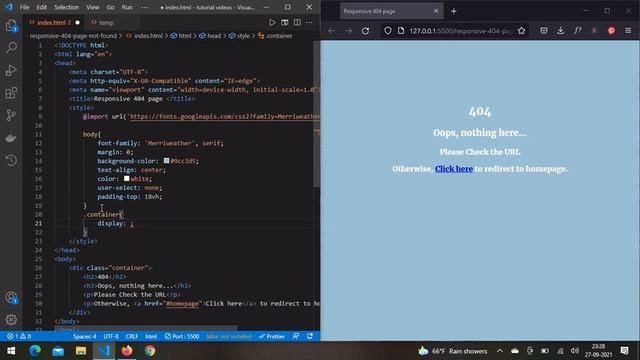Close the Responsive 404 page tab

436,11
